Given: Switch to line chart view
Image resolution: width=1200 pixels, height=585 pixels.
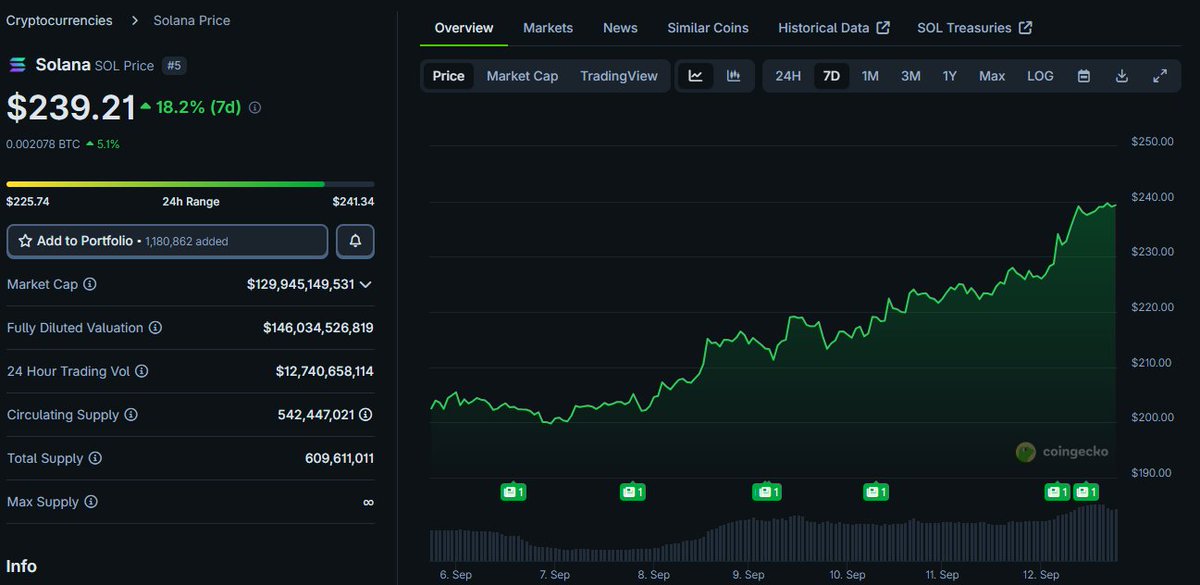Looking at the screenshot, I should pos(696,76).
